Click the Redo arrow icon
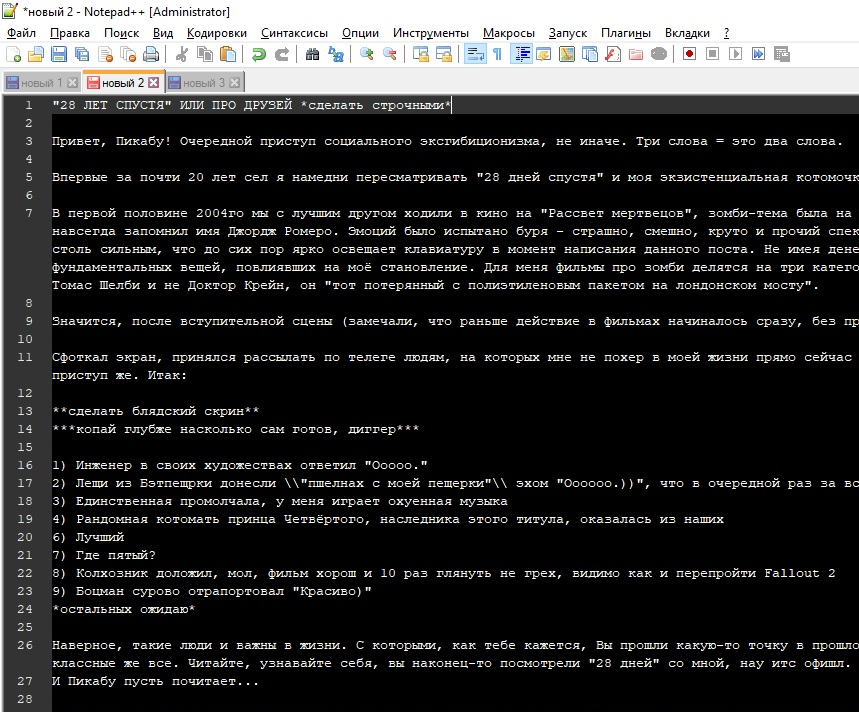 282,54
